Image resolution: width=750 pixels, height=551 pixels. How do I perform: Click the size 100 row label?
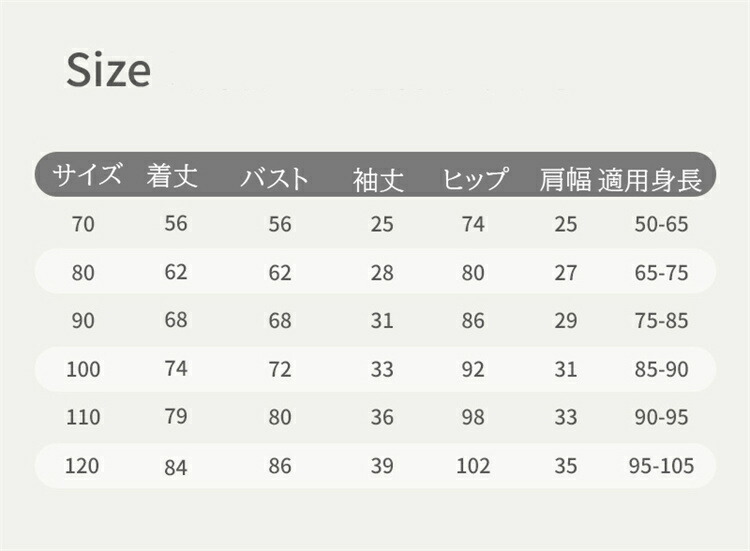pos(83,370)
